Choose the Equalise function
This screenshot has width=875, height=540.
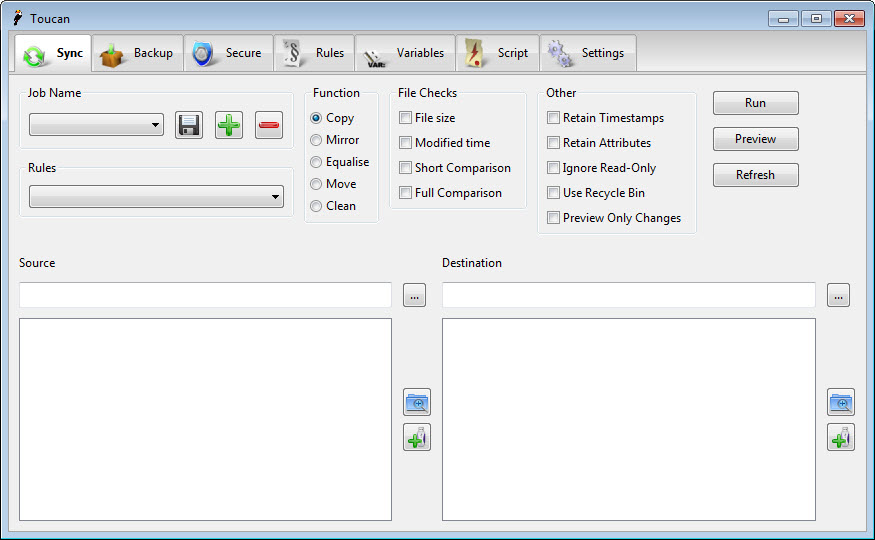[x=340, y=162]
